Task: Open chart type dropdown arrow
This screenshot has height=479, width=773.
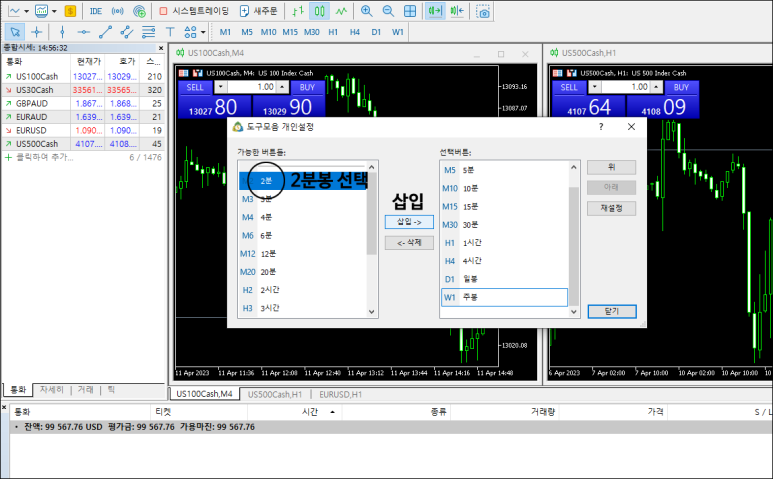Action: (x=27, y=11)
